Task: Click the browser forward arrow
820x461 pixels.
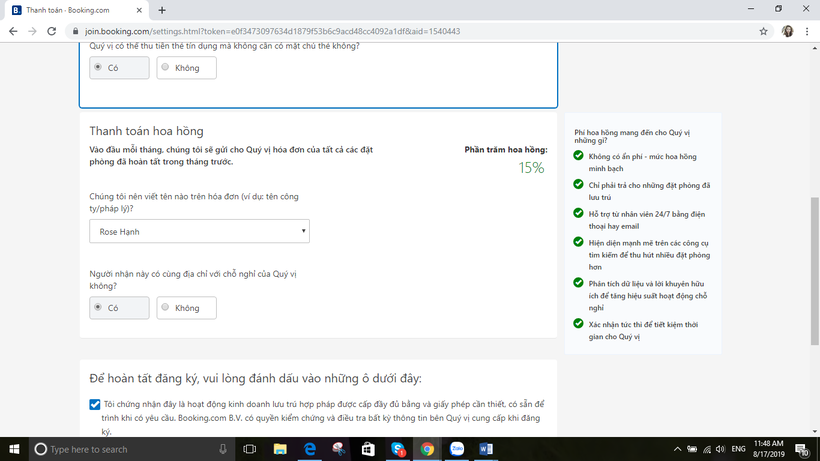Action: coord(32,31)
